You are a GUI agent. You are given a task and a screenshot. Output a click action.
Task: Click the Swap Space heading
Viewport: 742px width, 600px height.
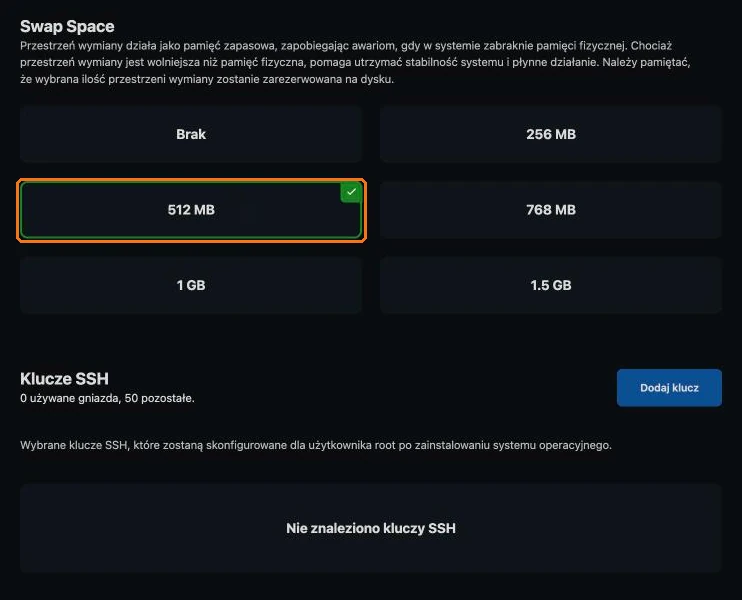tap(67, 26)
